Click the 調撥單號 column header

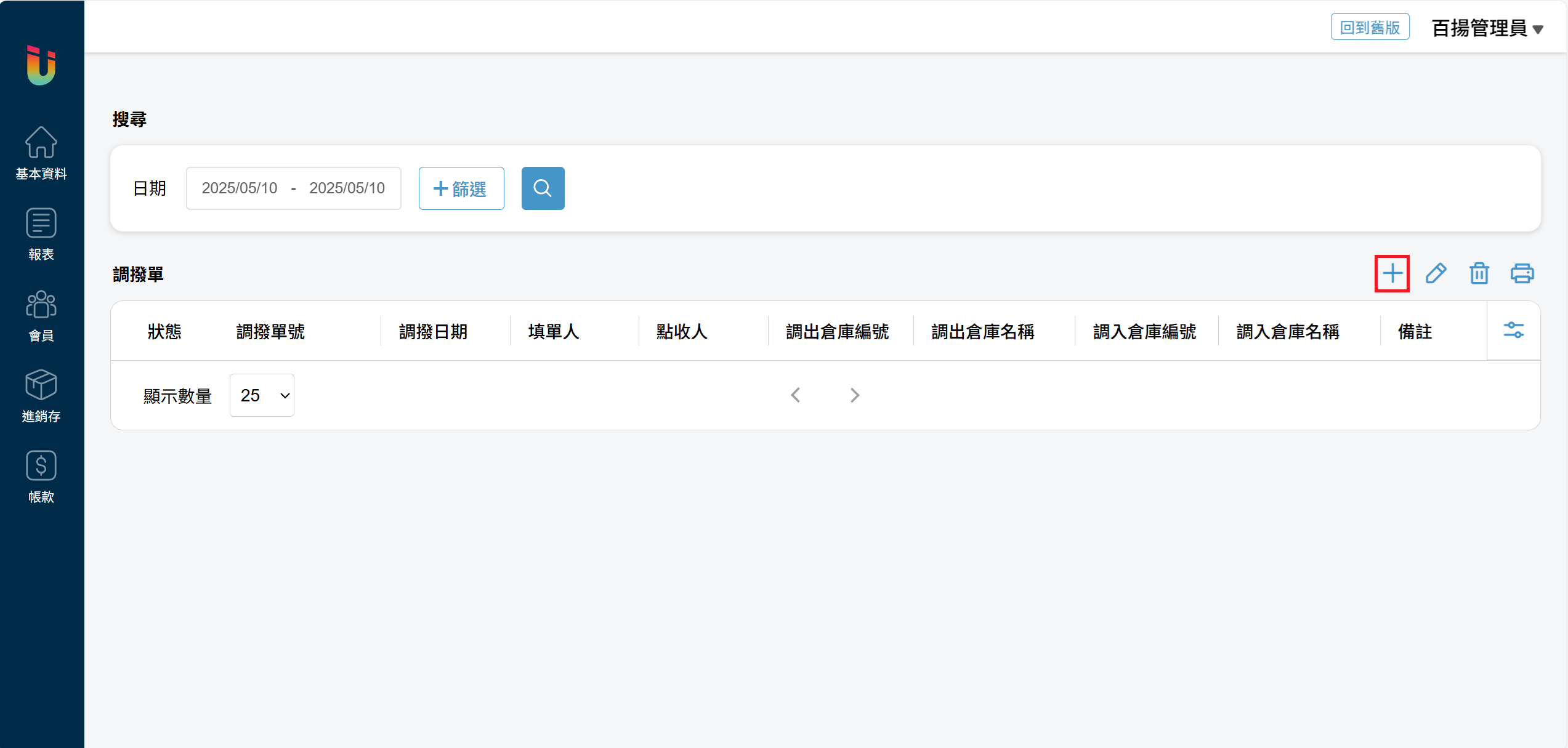tap(271, 332)
